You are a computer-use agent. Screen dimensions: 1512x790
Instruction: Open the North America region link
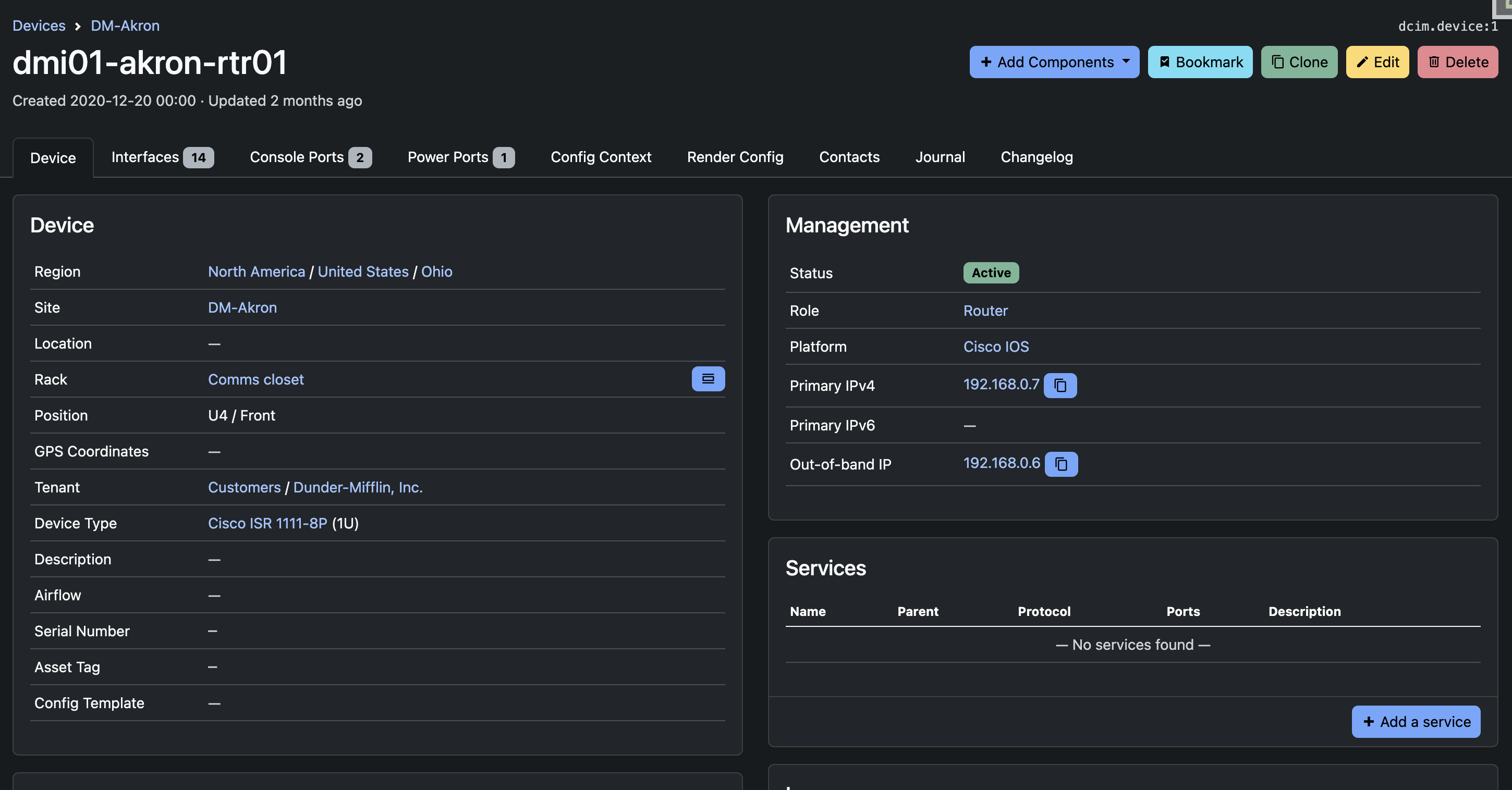[257, 271]
